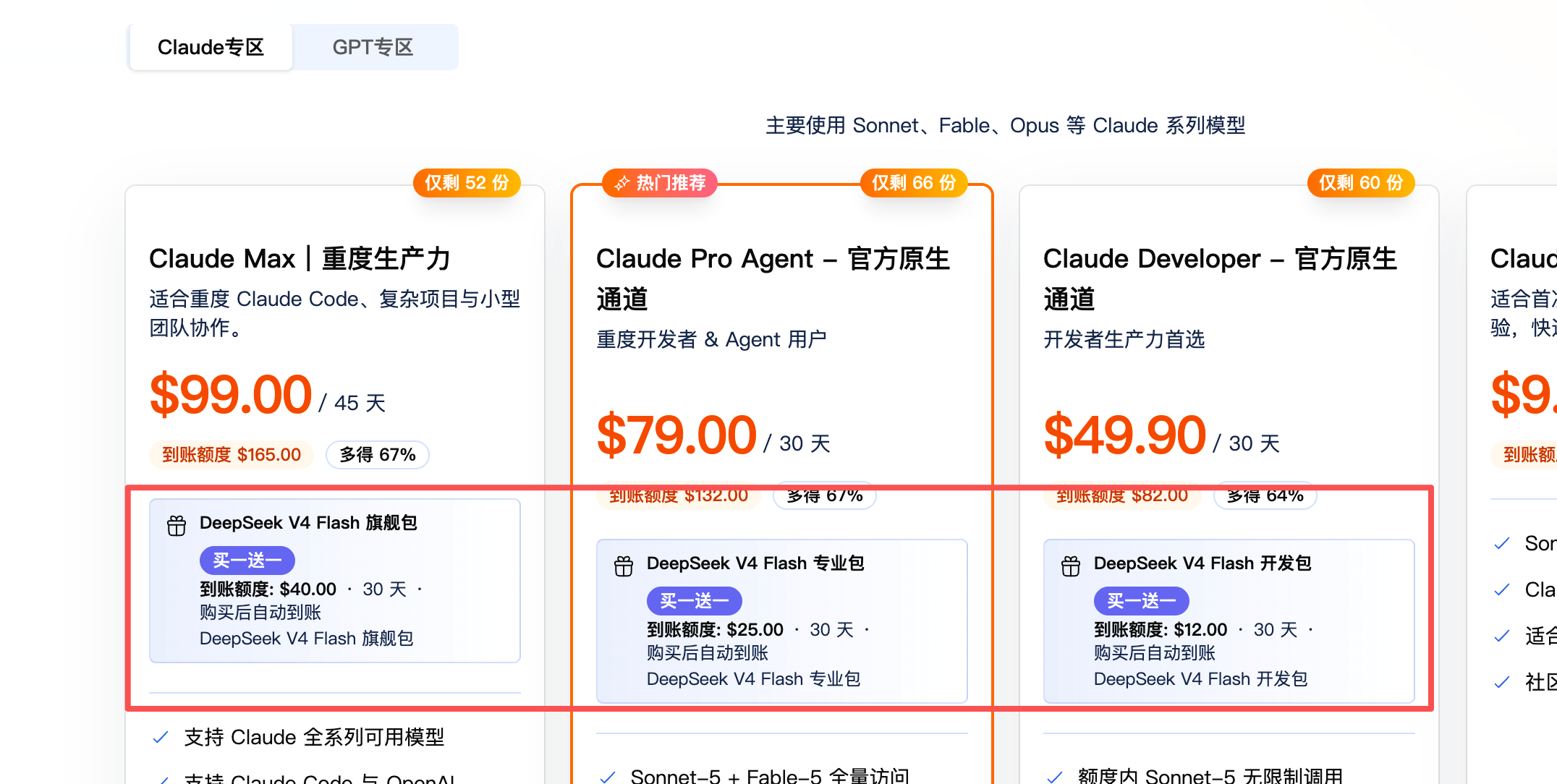
Task: Click the Sonnet-5 + Fable-5 全量访问 feature text
Action: coord(770,776)
